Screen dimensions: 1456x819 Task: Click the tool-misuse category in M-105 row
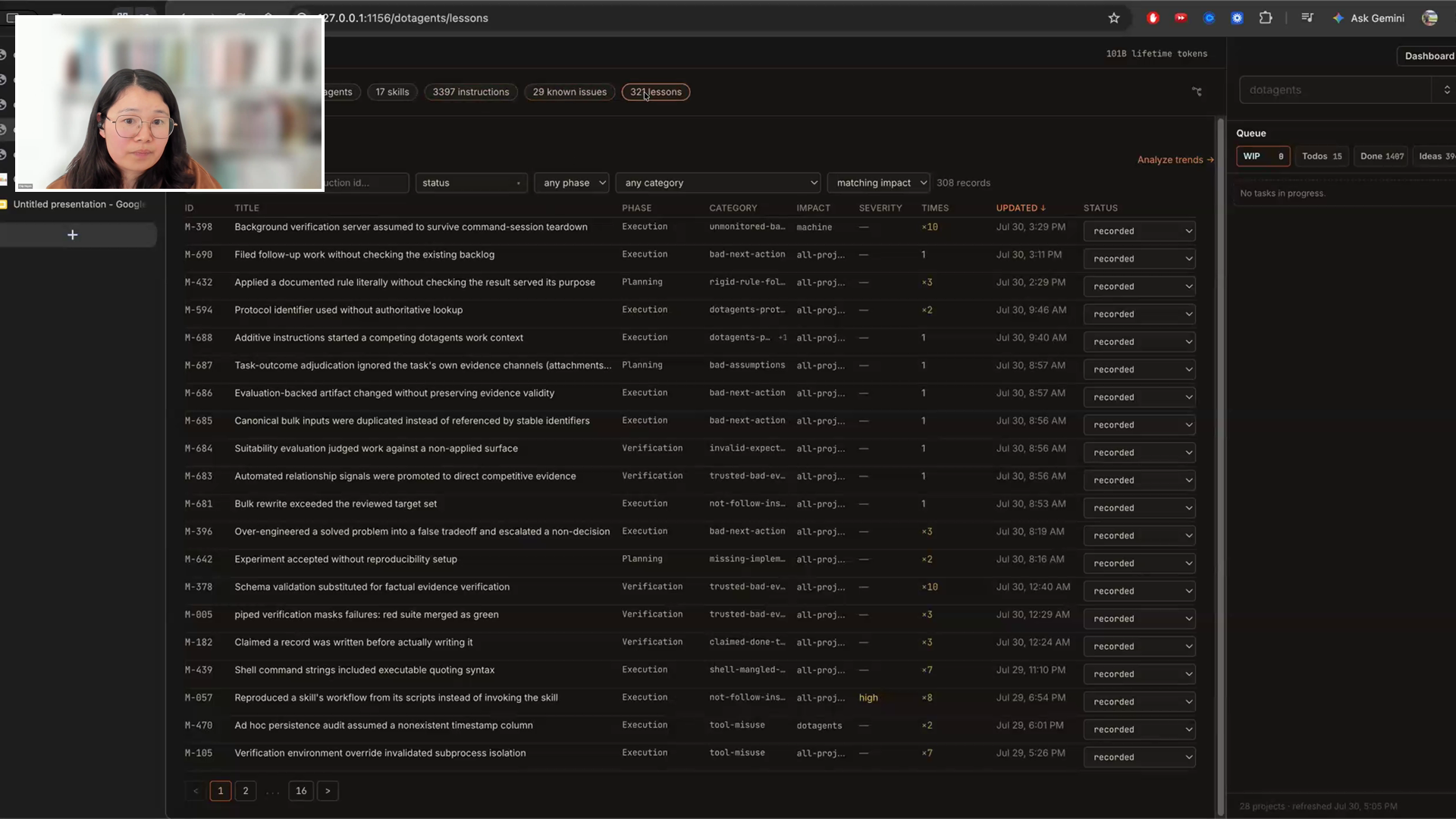pos(736,753)
